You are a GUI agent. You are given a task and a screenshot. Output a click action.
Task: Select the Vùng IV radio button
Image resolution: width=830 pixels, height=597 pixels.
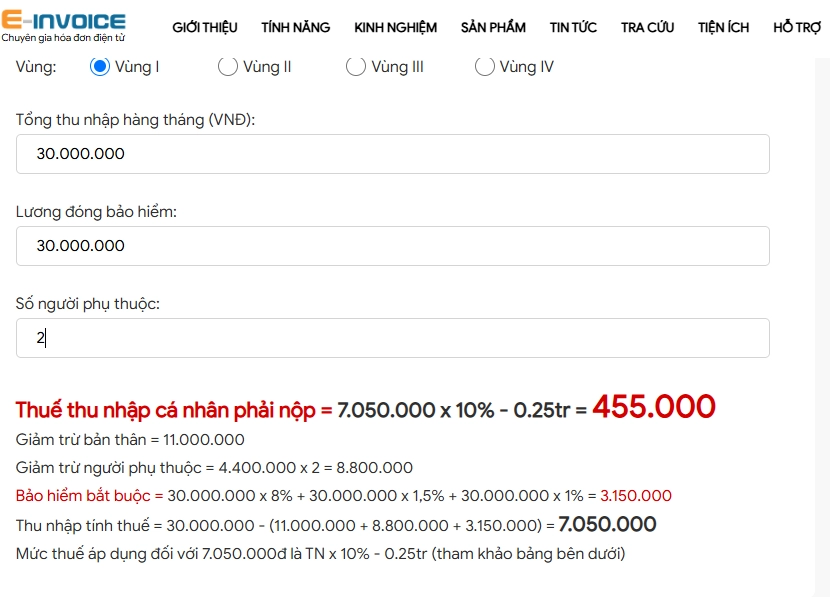[x=484, y=67]
